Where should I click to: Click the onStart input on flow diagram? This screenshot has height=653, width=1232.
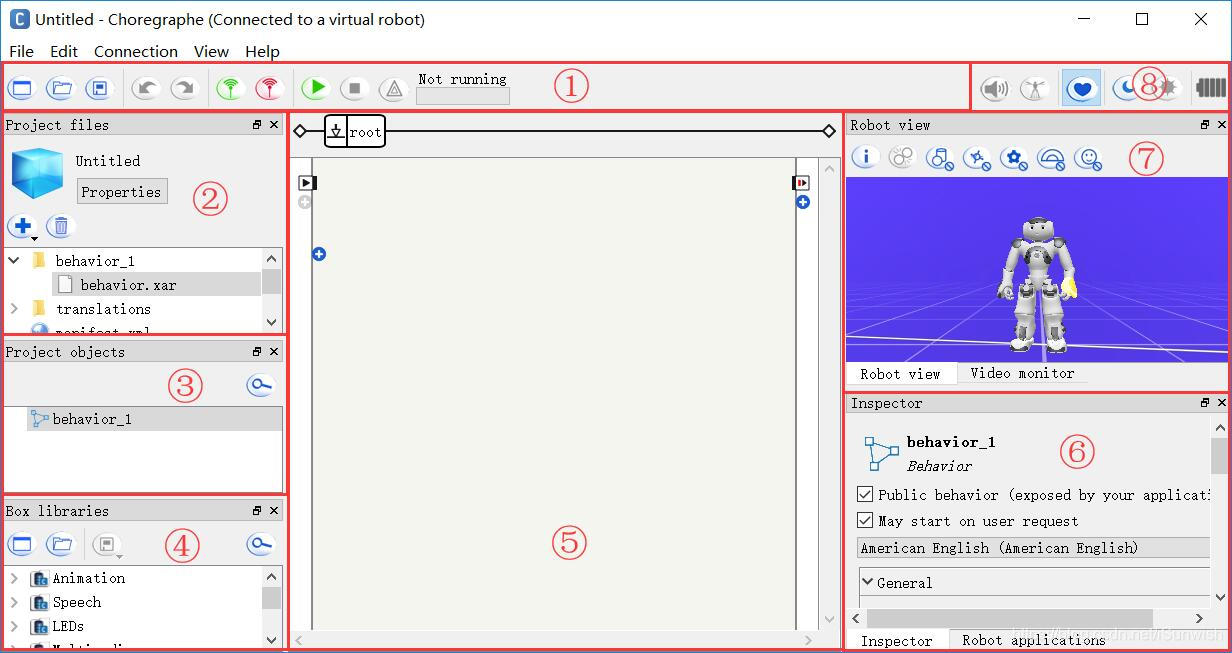click(307, 183)
